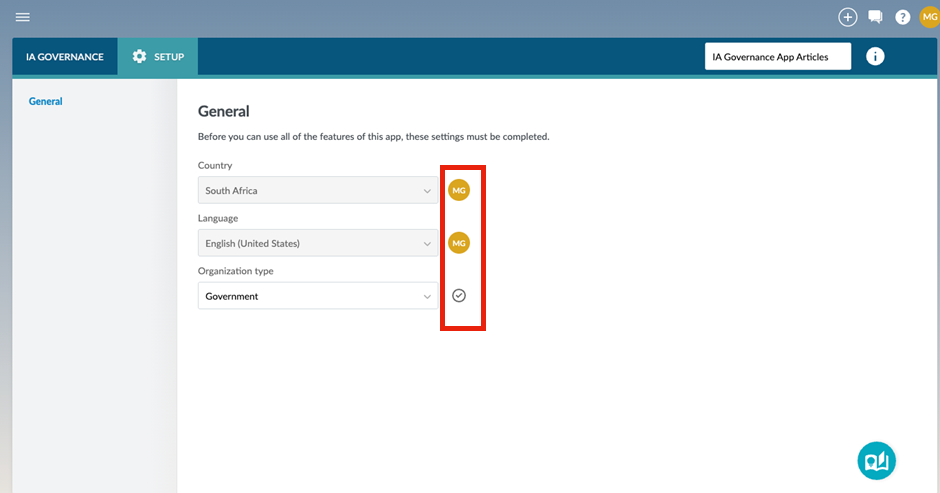
Task: Click the info icon beside App Articles
Action: click(875, 57)
